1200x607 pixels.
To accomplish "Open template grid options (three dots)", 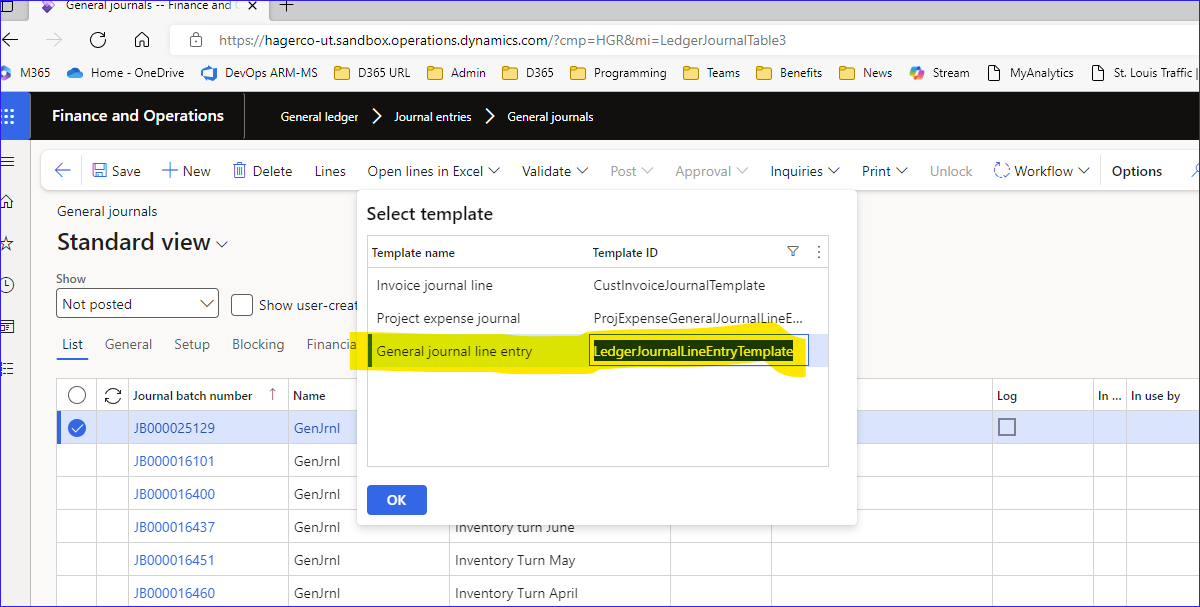I will tap(819, 252).
